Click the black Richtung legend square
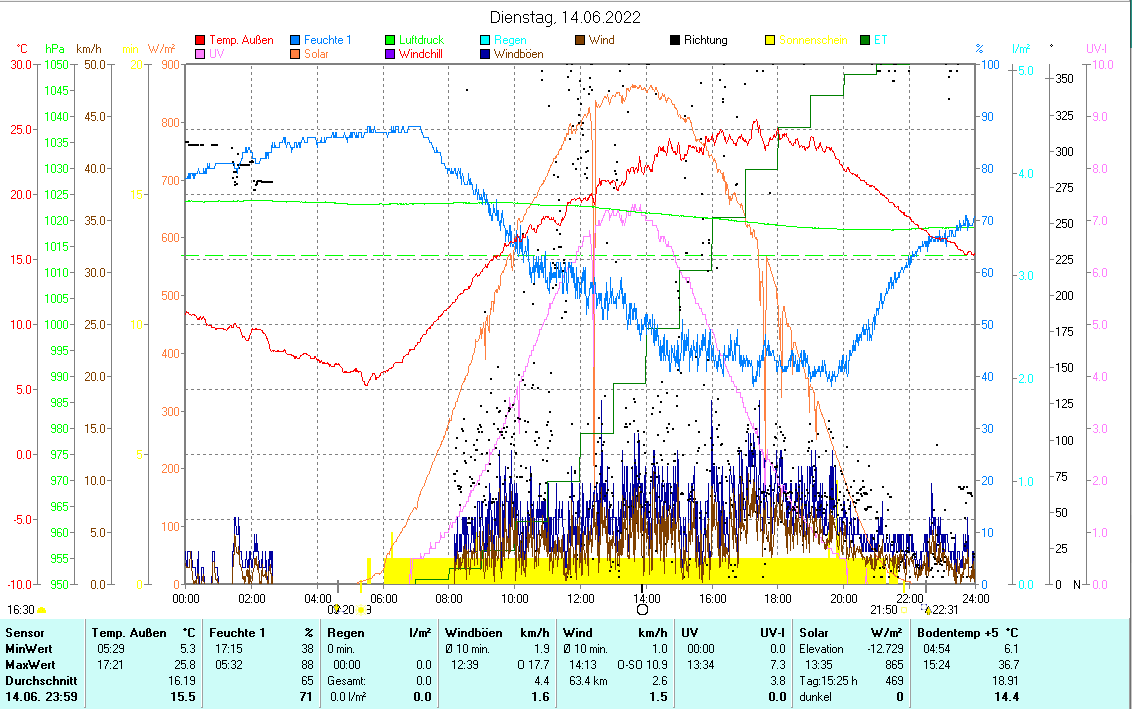Screen dimensions: 1132x709 675,40
